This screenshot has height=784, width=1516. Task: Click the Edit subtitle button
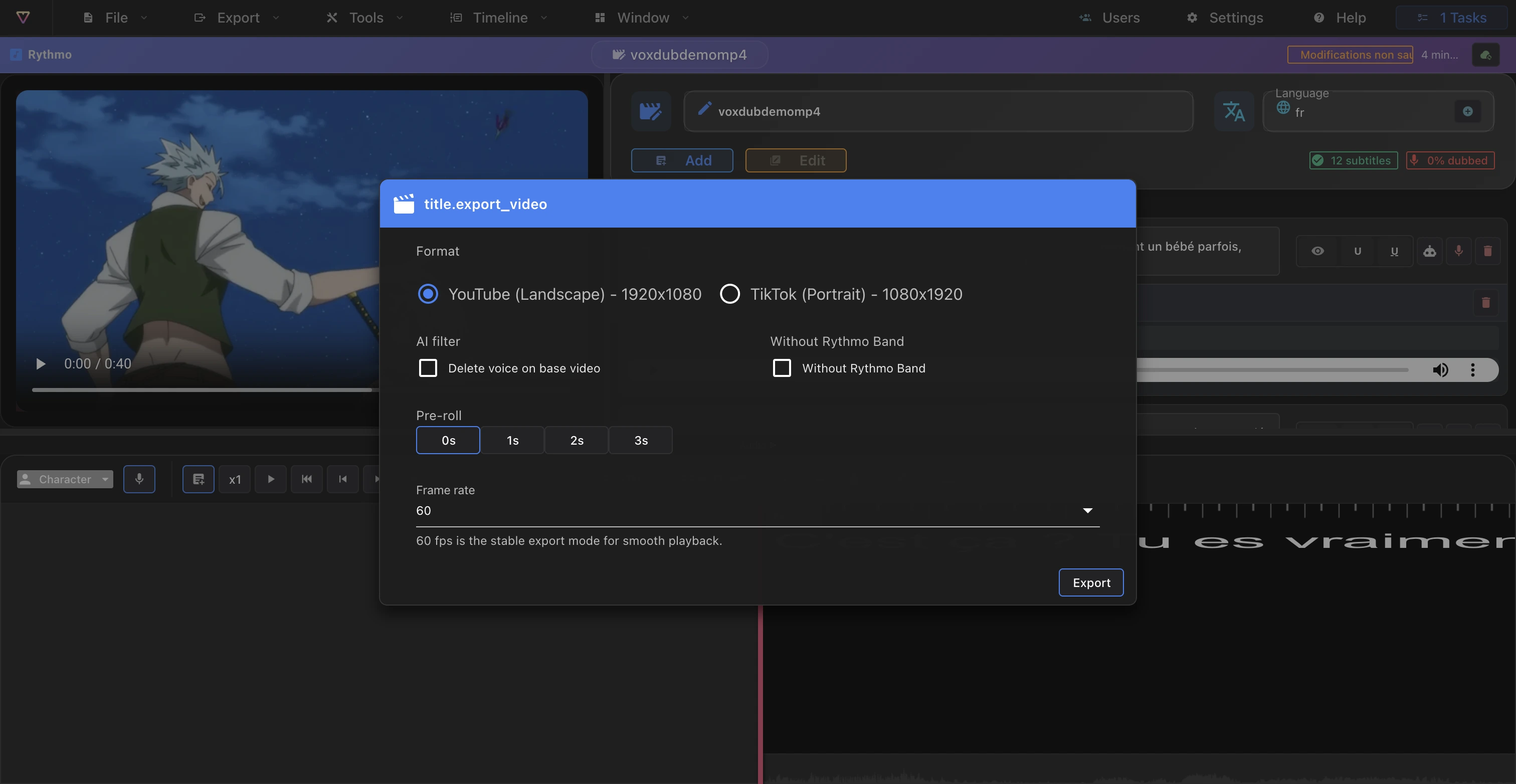[796, 160]
